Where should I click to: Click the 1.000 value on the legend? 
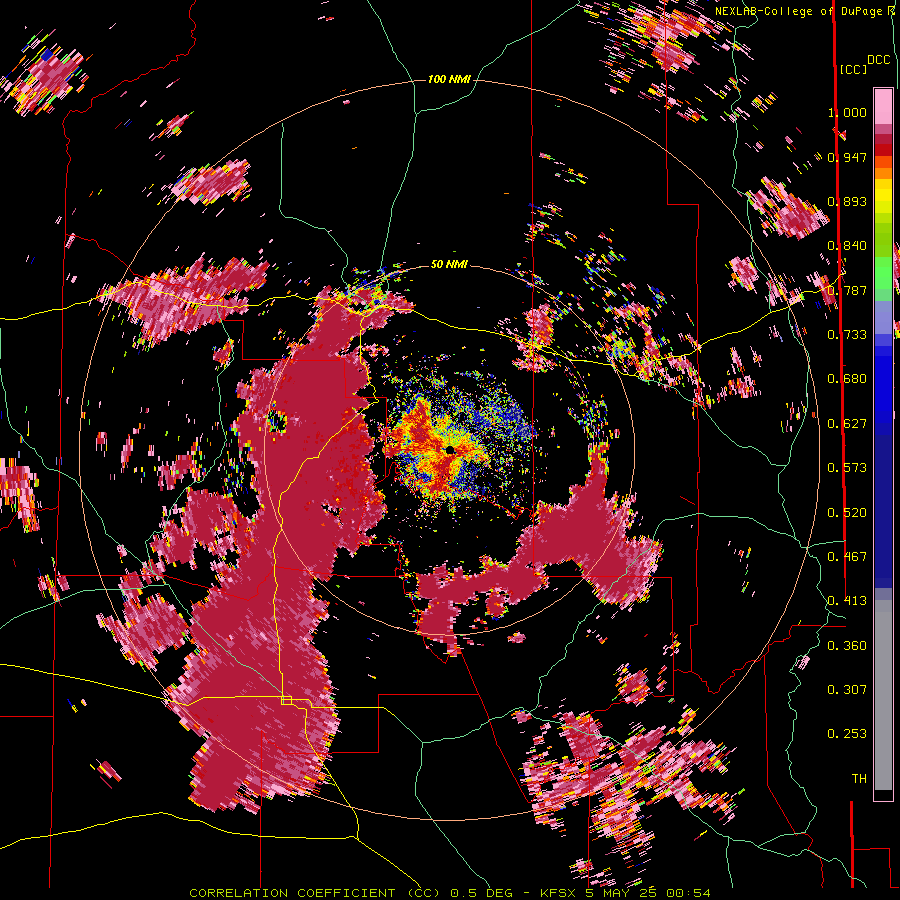click(847, 112)
